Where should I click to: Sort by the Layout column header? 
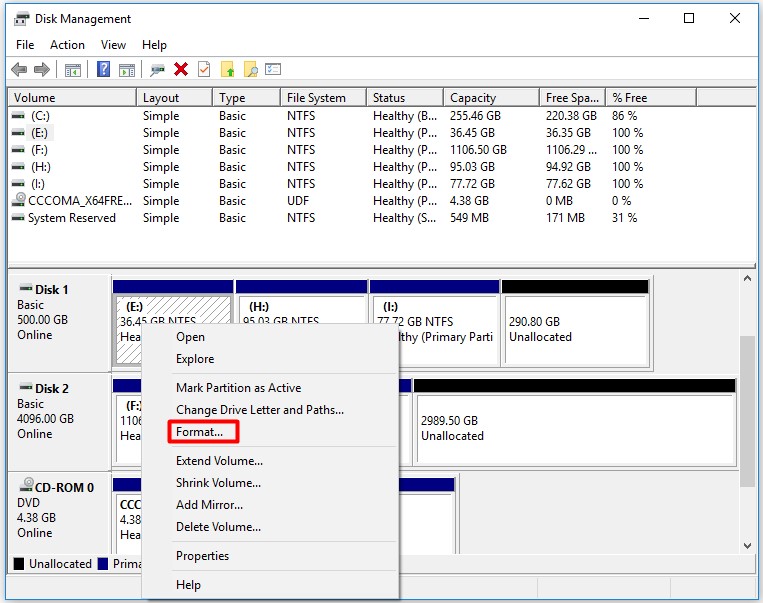tap(175, 98)
